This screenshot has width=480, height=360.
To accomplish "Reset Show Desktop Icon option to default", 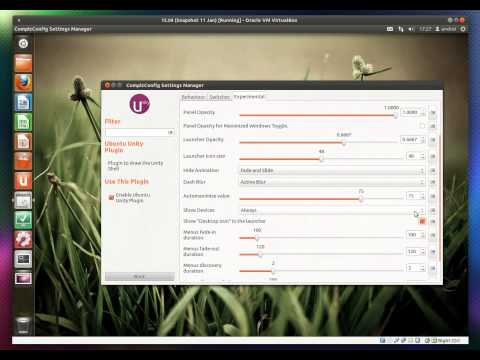I will click(433, 222).
